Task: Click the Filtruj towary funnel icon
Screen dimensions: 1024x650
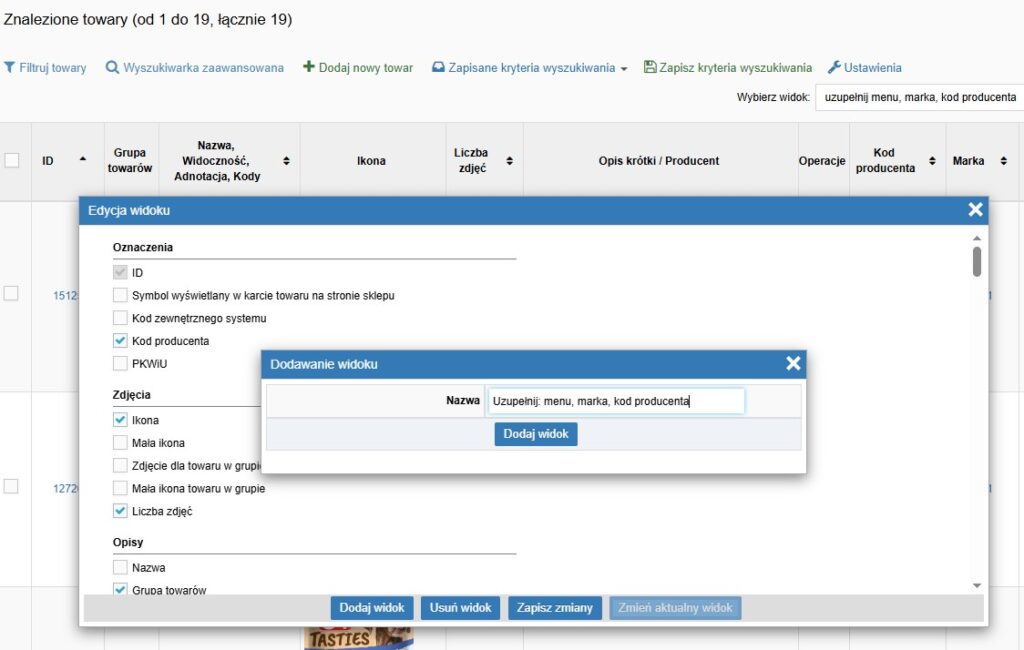Action: click(x=10, y=68)
